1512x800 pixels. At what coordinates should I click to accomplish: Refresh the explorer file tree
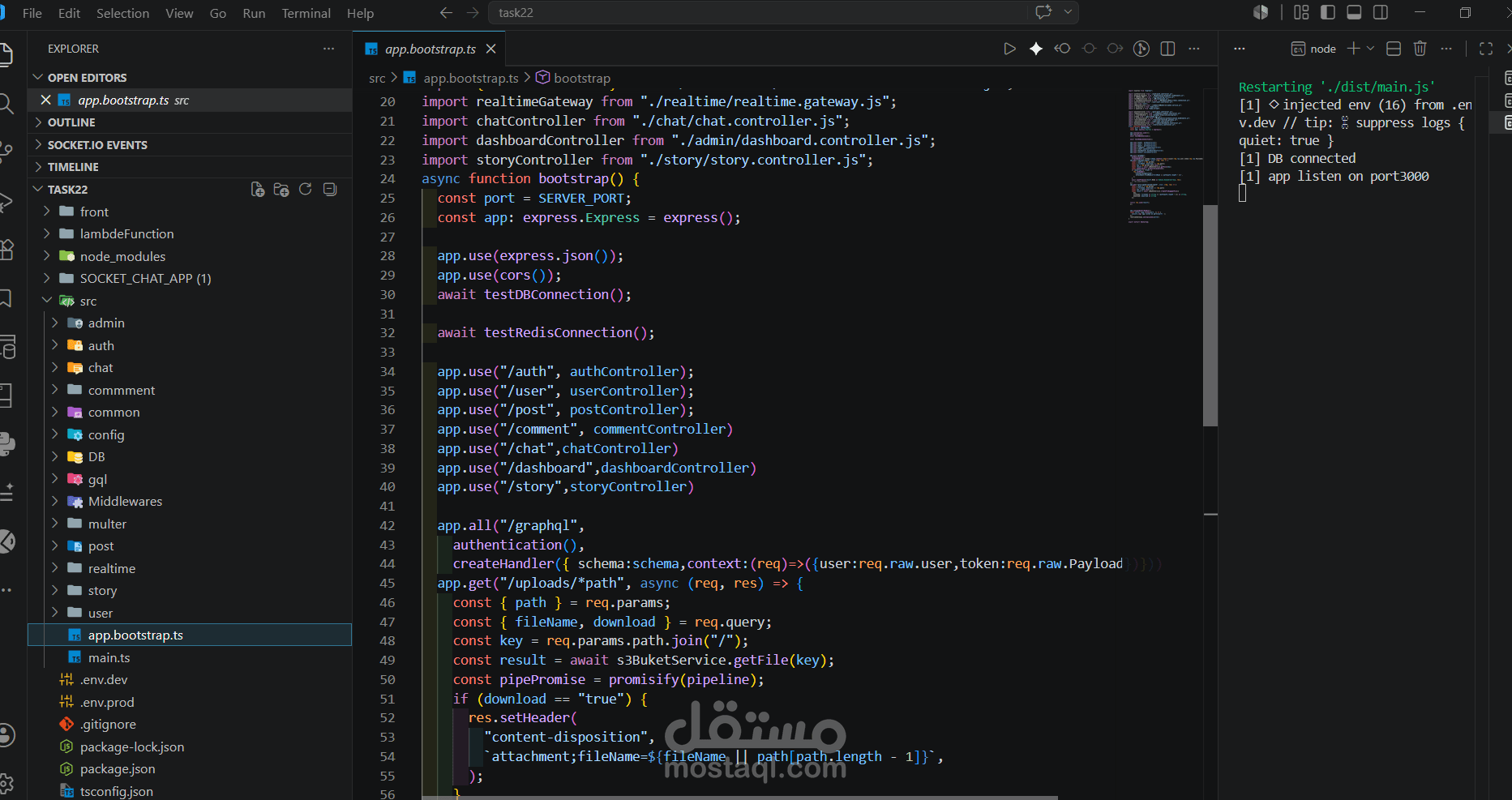pos(306,189)
